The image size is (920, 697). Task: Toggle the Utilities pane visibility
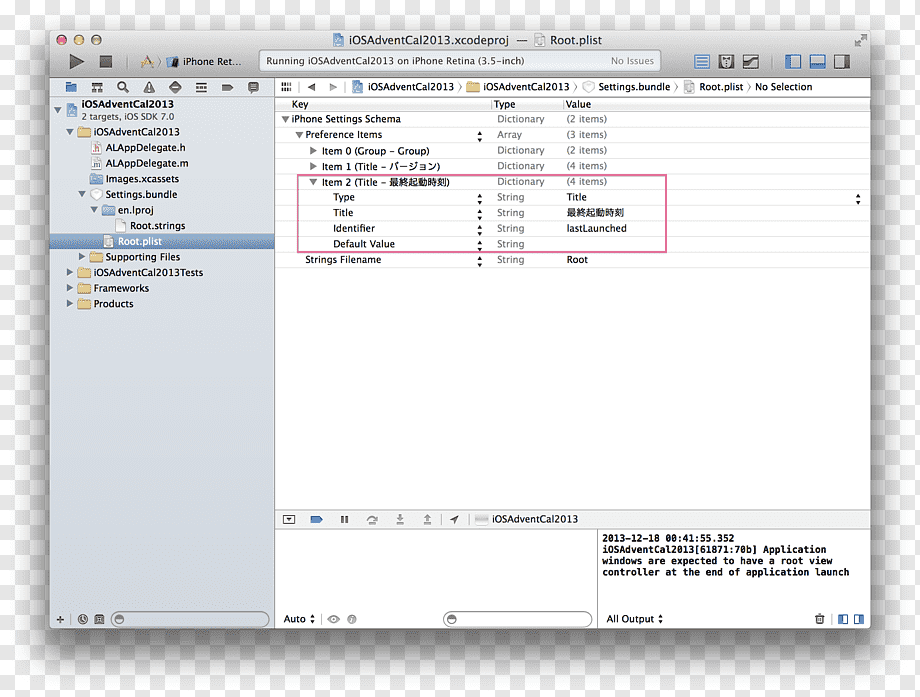(842, 62)
